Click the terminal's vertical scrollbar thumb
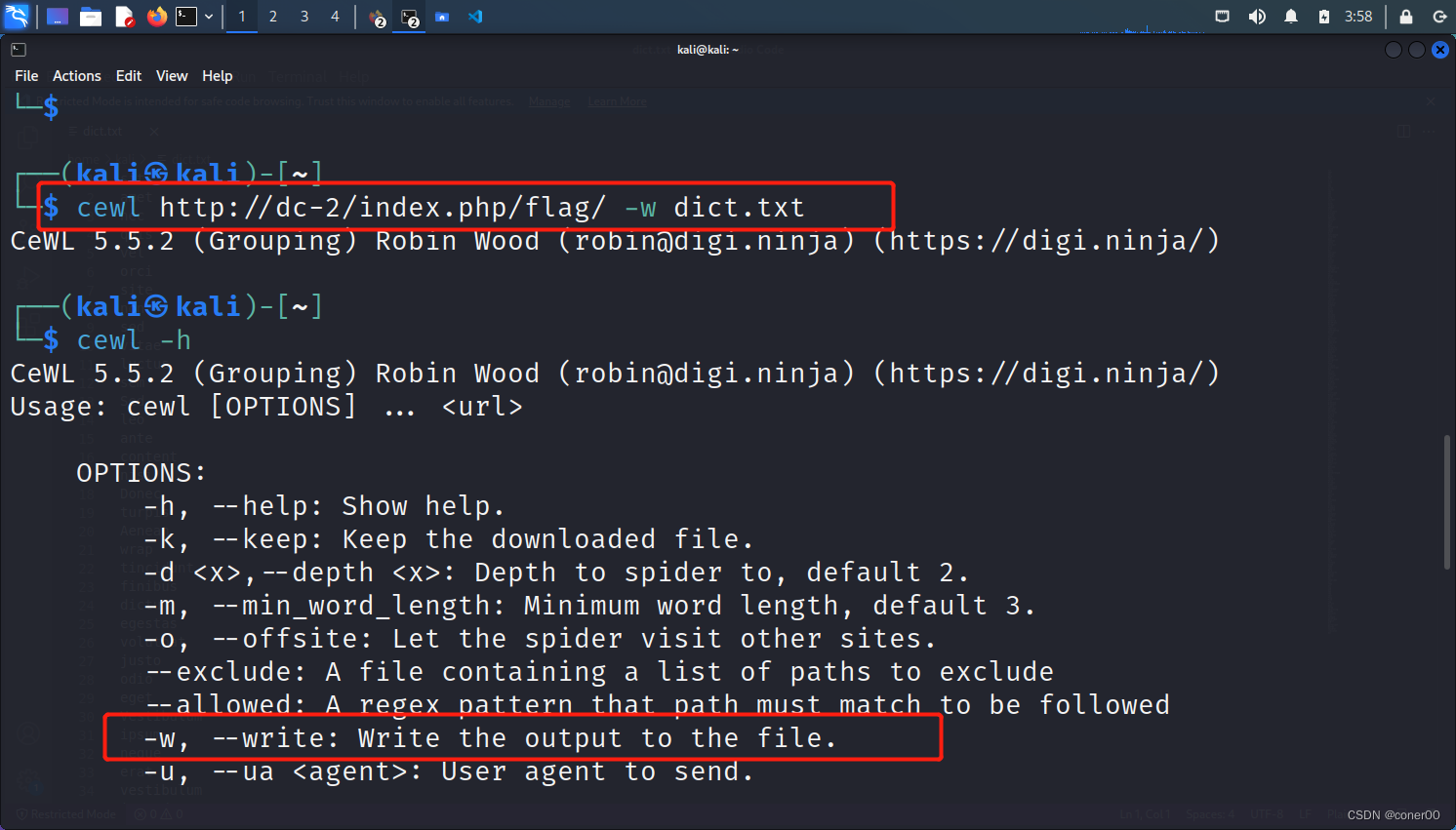 [x=1447, y=502]
